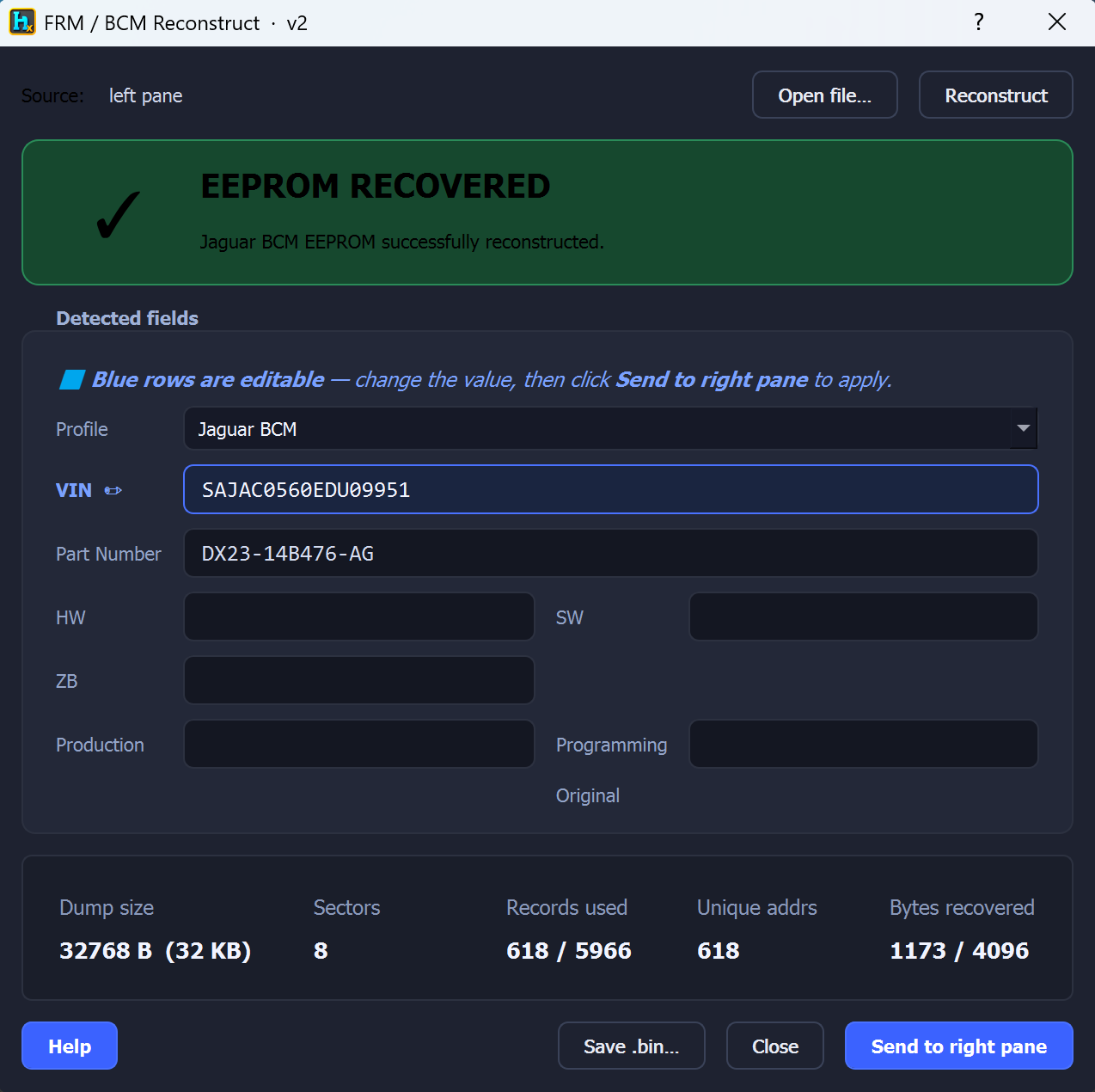This screenshot has width=1095, height=1092.
Task: Click the Original label
Action: click(x=588, y=795)
